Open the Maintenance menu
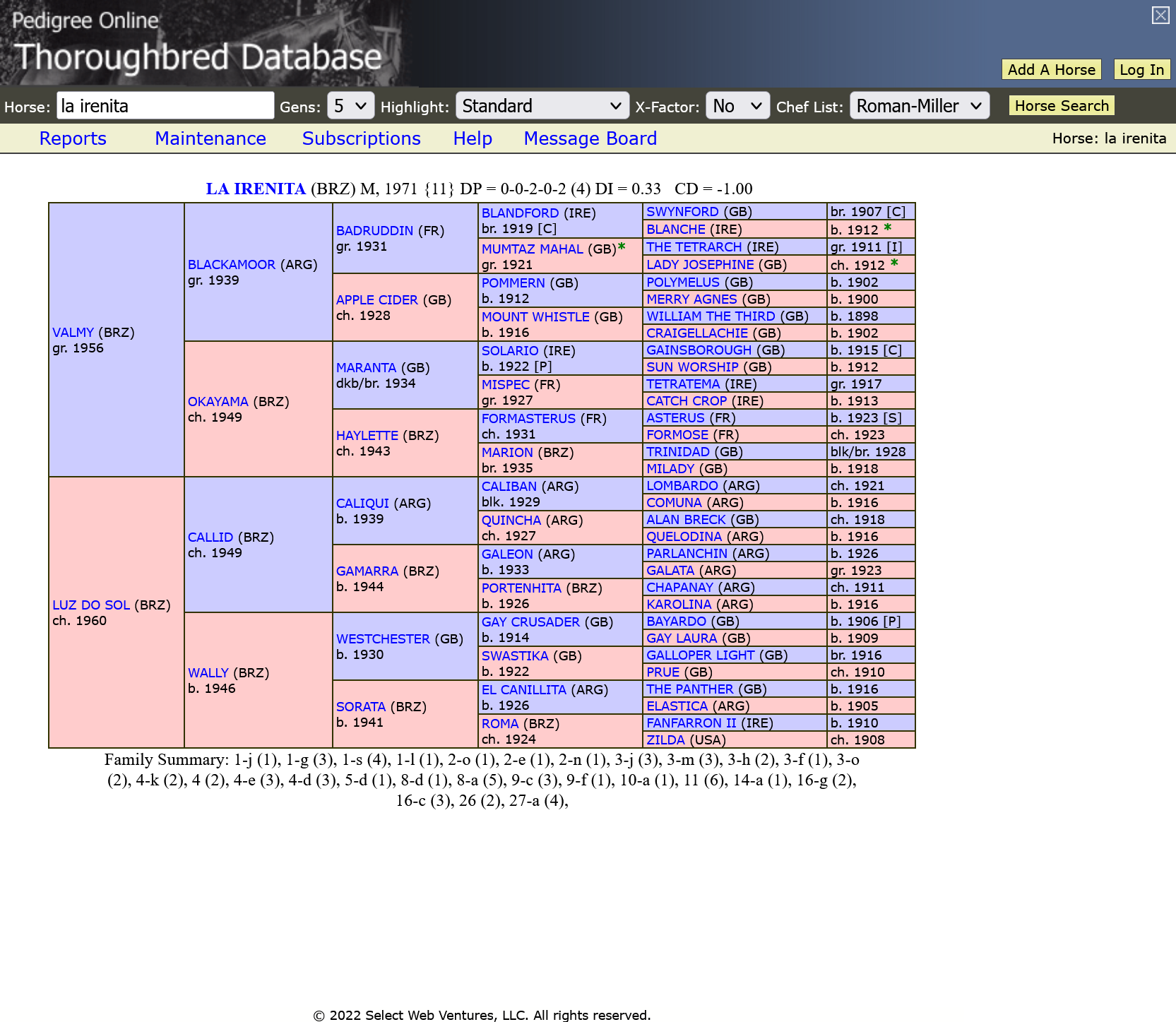This screenshot has width=1176, height=1022. pos(210,138)
